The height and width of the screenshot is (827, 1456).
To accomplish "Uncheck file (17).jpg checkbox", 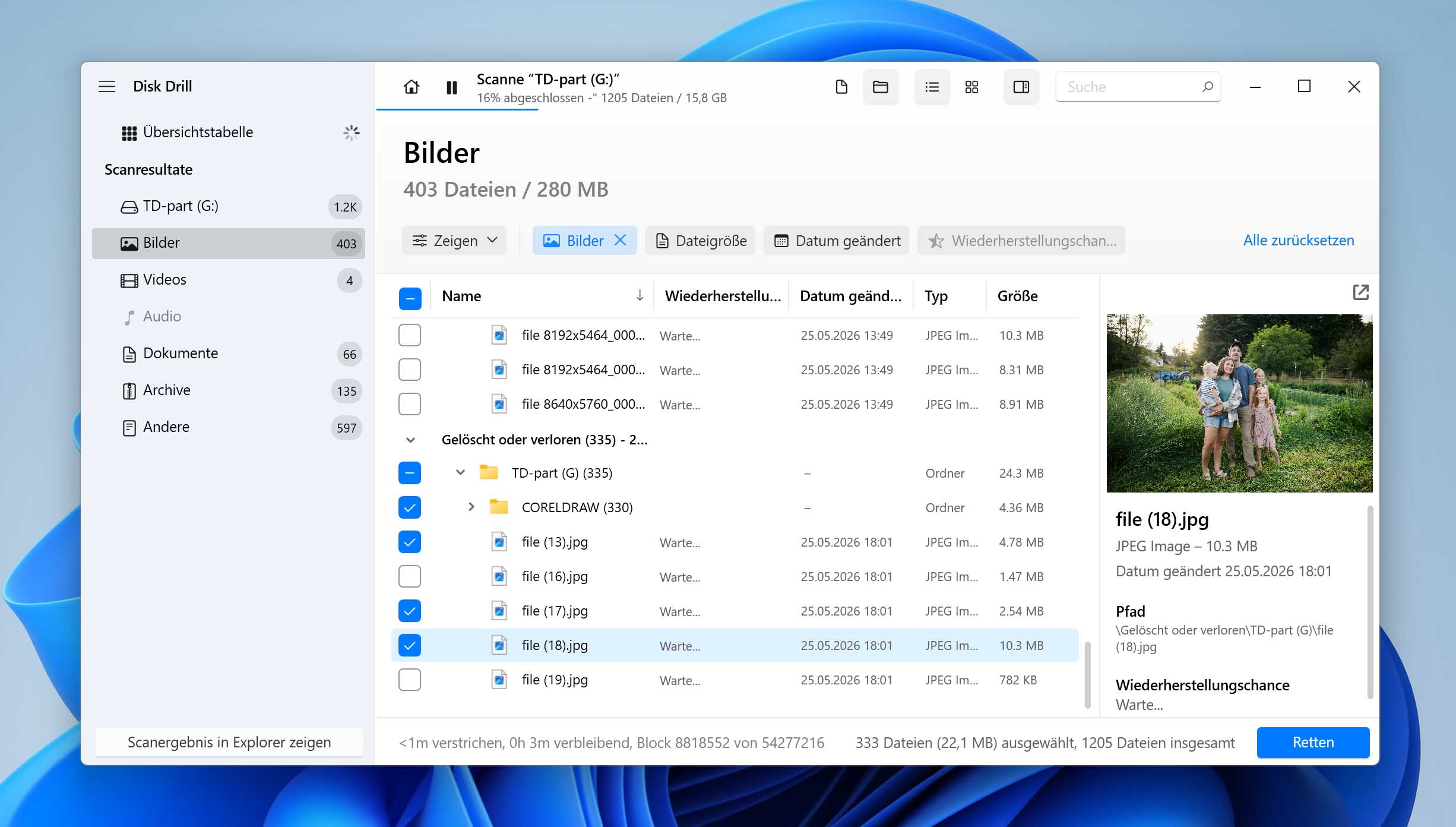I will click(410, 611).
